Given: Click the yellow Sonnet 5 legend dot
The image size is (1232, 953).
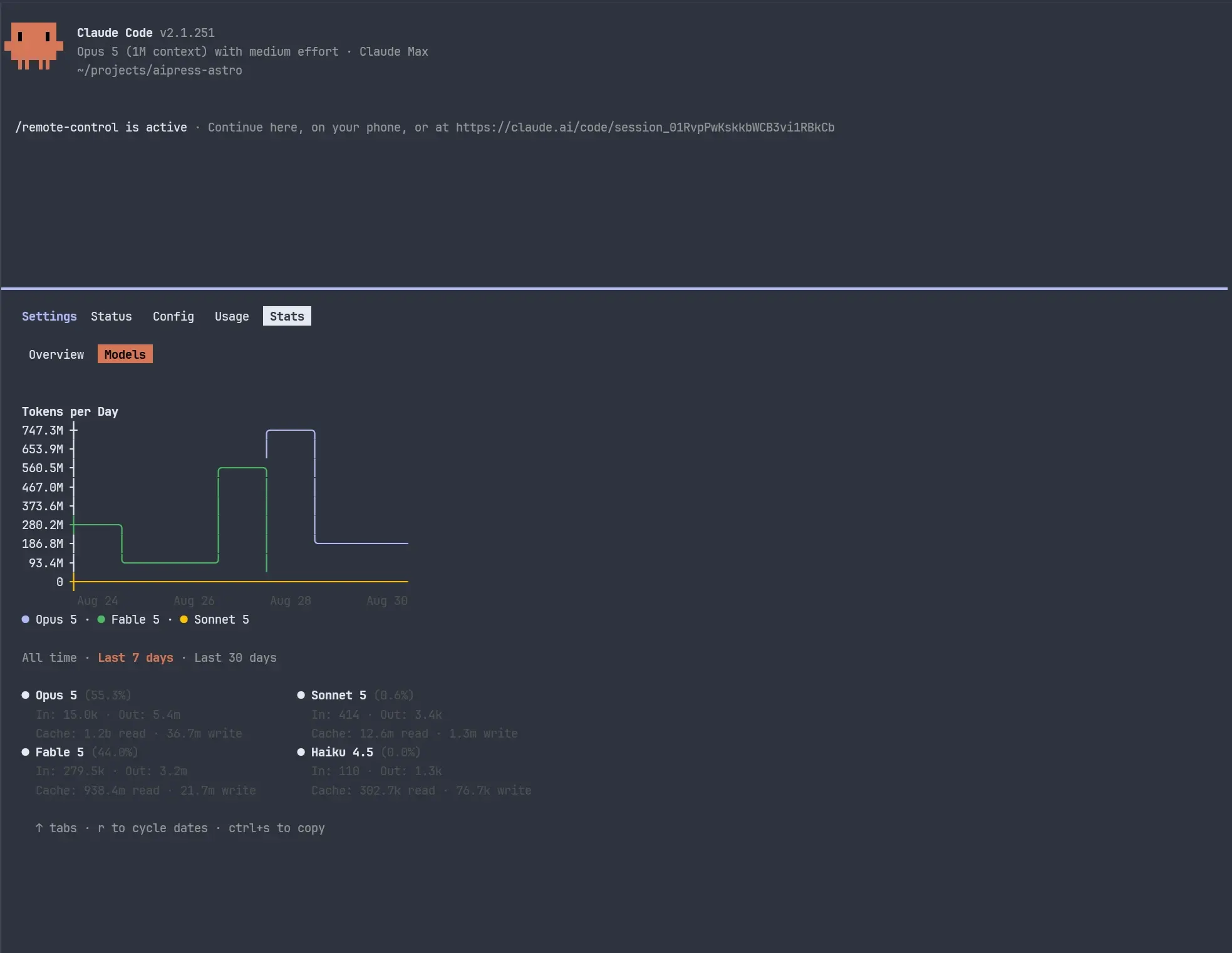Looking at the screenshot, I should click(x=184, y=619).
